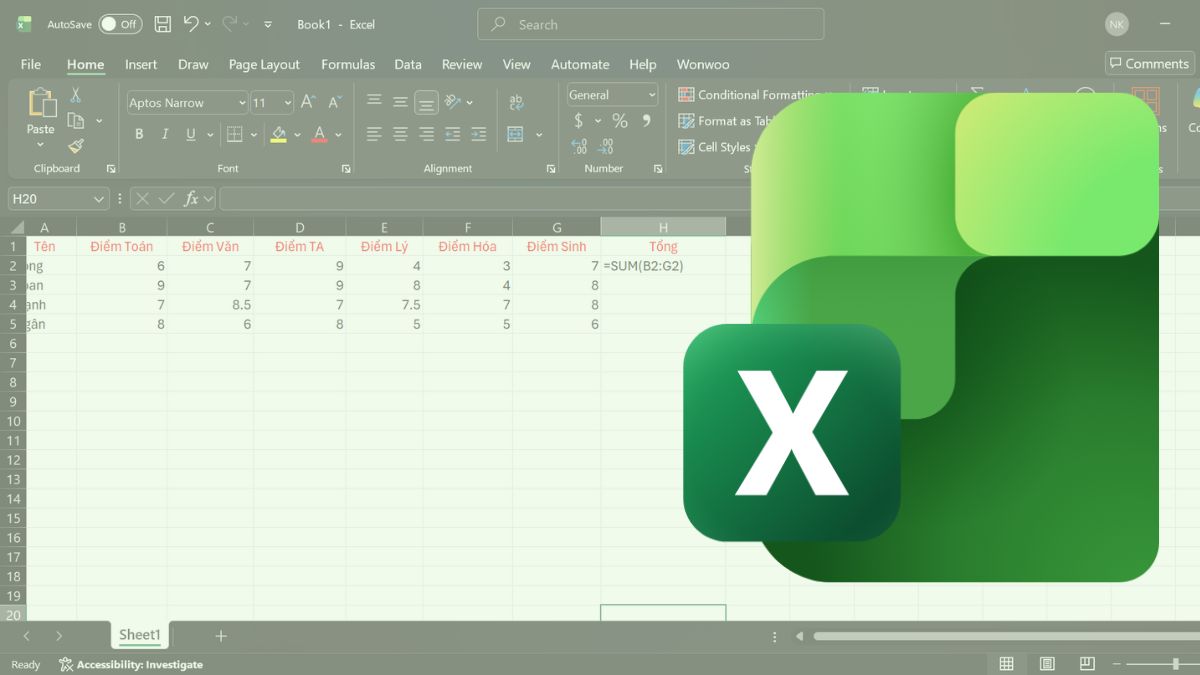The height and width of the screenshot is (675, 1200).
Task: Open the Comments panel
Action: point(1148,62)
